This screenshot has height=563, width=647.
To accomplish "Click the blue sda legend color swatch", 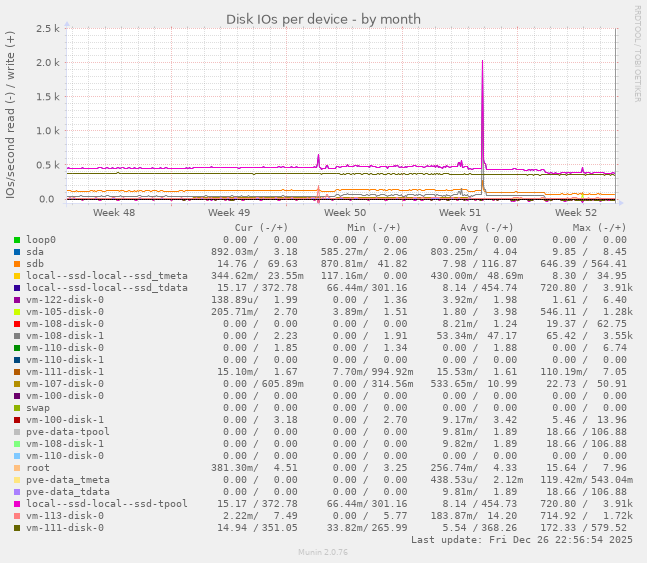I will [17, 252].
